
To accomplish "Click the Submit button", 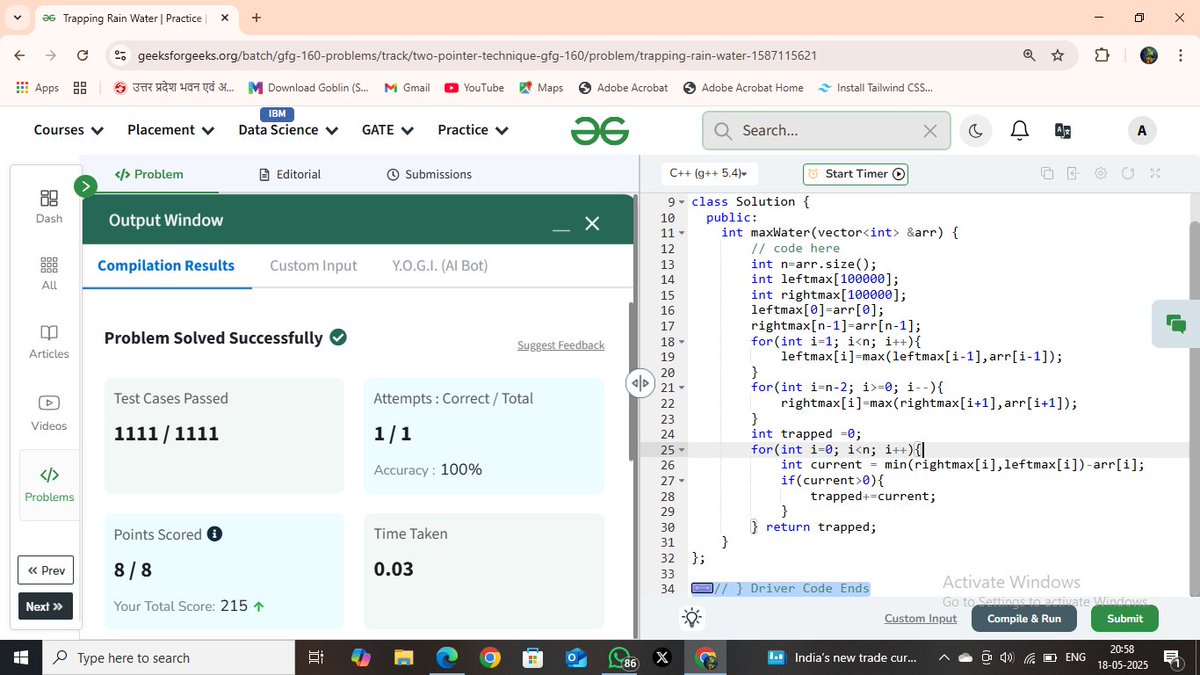I will coord(1124,618).
